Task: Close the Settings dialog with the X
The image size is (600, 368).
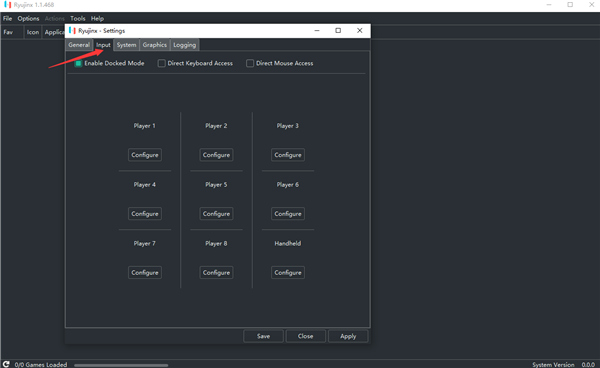Action: tap(359, 31)
